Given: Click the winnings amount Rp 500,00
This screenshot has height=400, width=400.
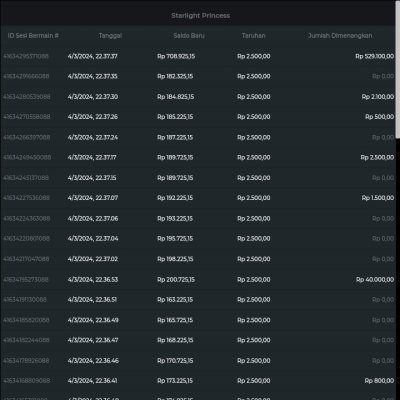Looking at the screenshot, I should (x=380, y=117).
